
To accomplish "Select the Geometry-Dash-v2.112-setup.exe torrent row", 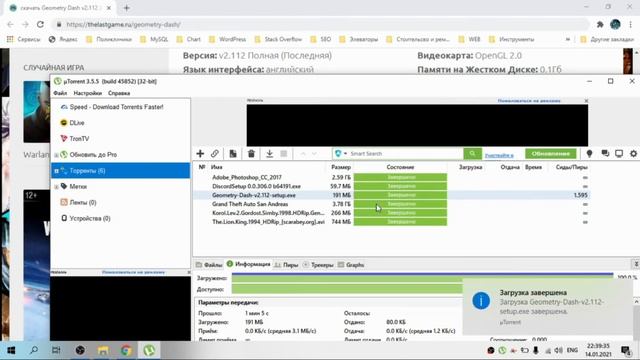I will 392,195.
